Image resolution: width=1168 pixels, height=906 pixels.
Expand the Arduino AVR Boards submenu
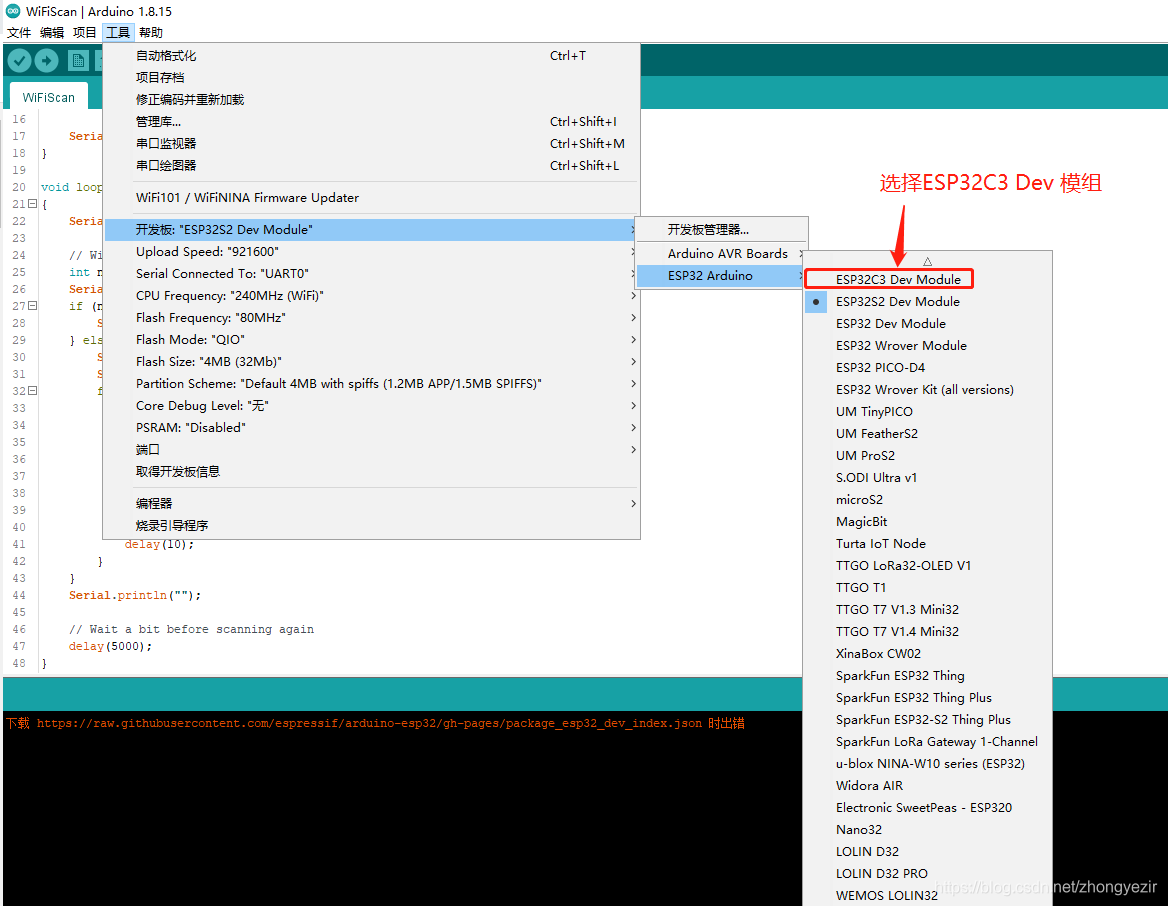click(722, 253)
